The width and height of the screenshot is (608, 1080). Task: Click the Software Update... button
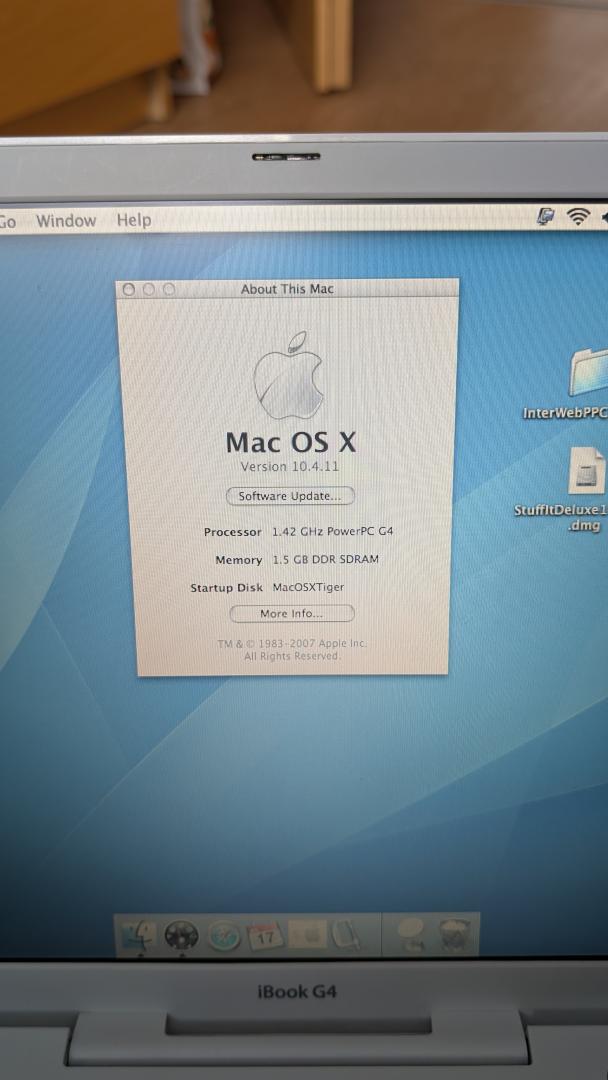pos(290,496)
